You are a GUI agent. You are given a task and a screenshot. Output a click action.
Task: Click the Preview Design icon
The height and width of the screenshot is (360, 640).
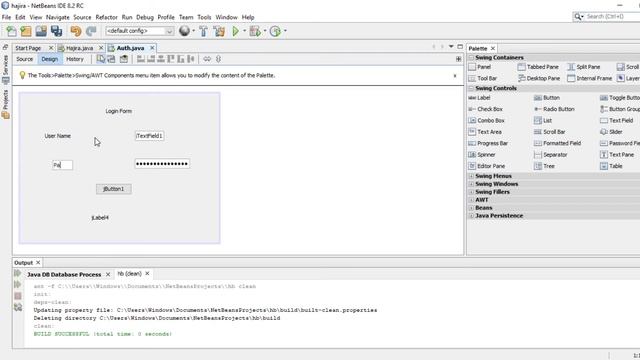(x=124, y=59)
